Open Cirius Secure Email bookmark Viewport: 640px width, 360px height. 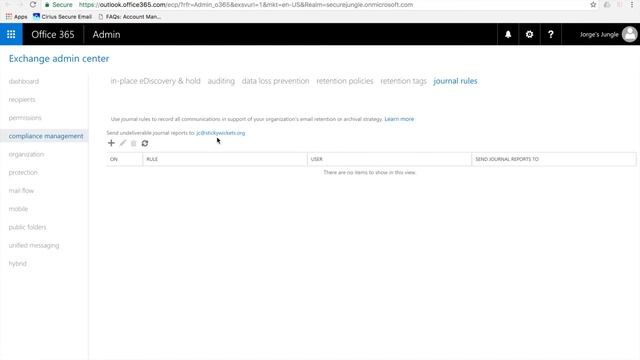coord(62,17)
